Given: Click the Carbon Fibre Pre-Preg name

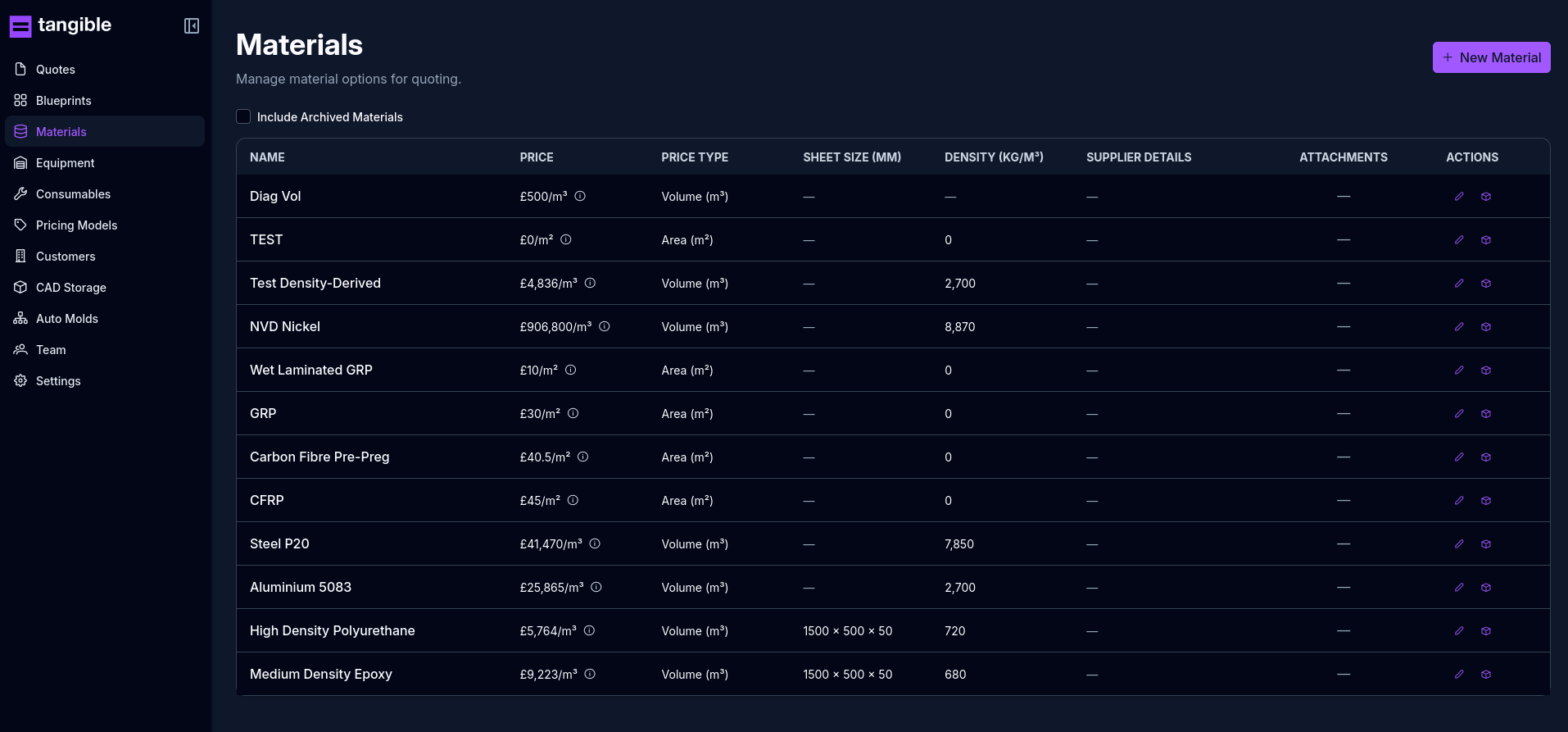Looking at the screenshot, I should pos(319,457).
